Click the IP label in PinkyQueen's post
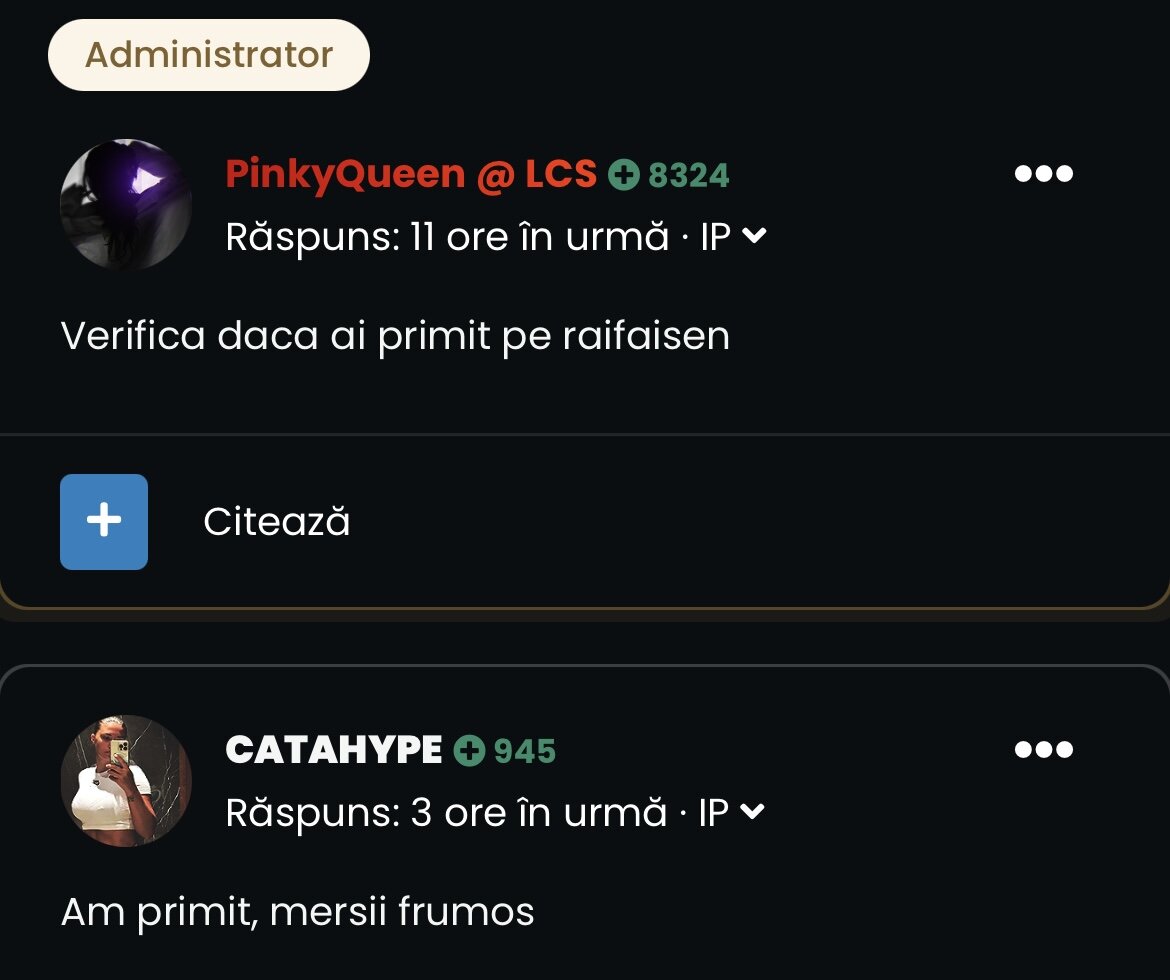1170x980 pixels. (715, 237)
